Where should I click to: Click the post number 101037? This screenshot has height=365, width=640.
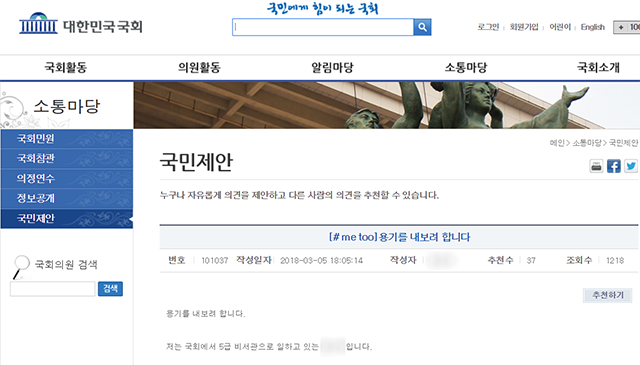pos(215,260)
